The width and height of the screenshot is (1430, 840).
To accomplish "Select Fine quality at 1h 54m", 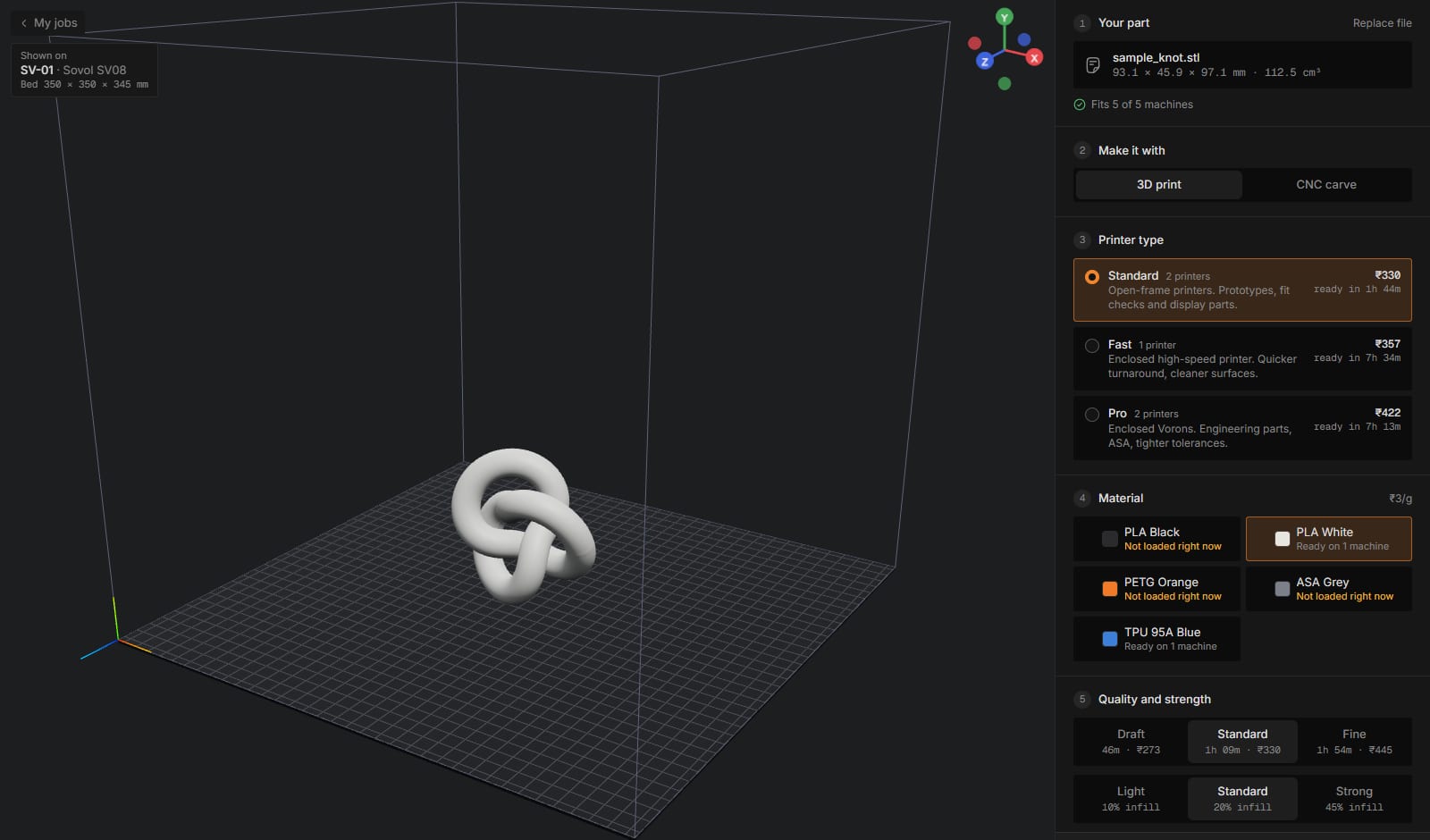I will click(1354, 742).
